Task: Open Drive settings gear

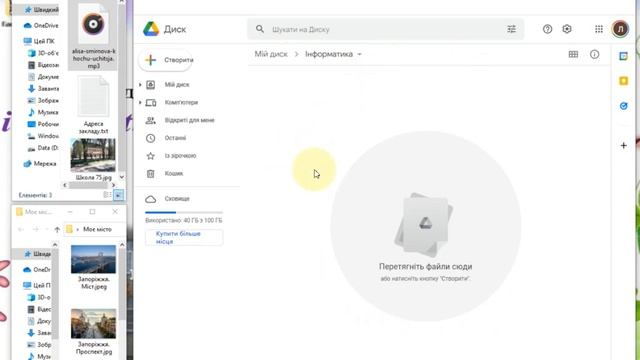Action: pyautogui.click(x=567, y=29)
